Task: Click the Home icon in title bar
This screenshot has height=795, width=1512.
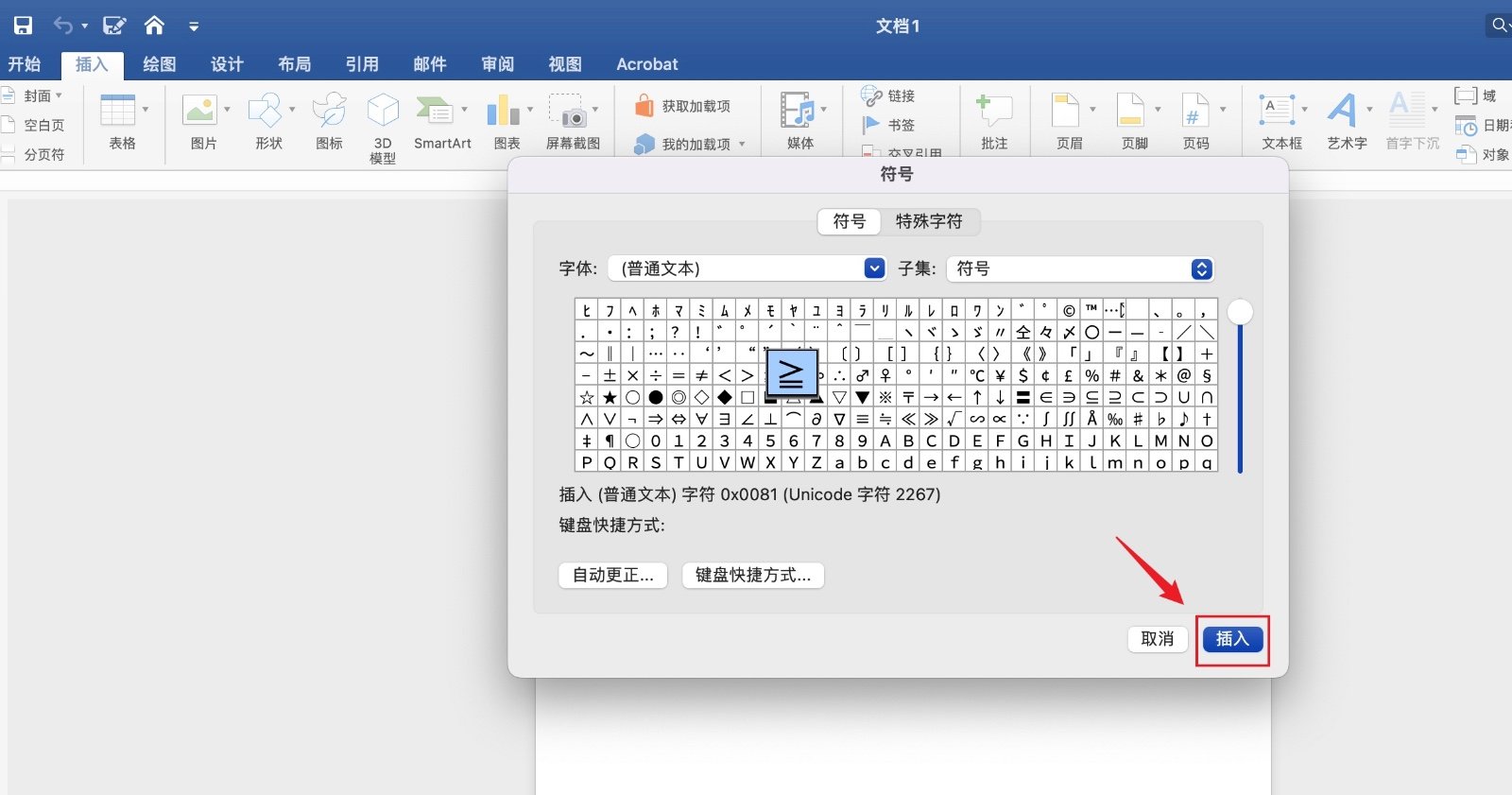Action: tap(154, 26)
